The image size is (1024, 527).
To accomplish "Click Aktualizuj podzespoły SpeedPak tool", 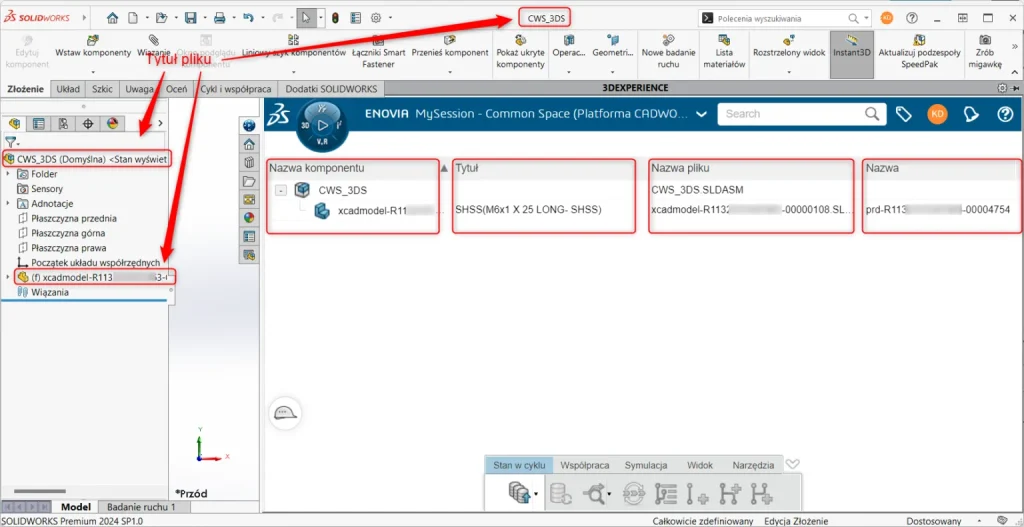I will coord(919,52).
